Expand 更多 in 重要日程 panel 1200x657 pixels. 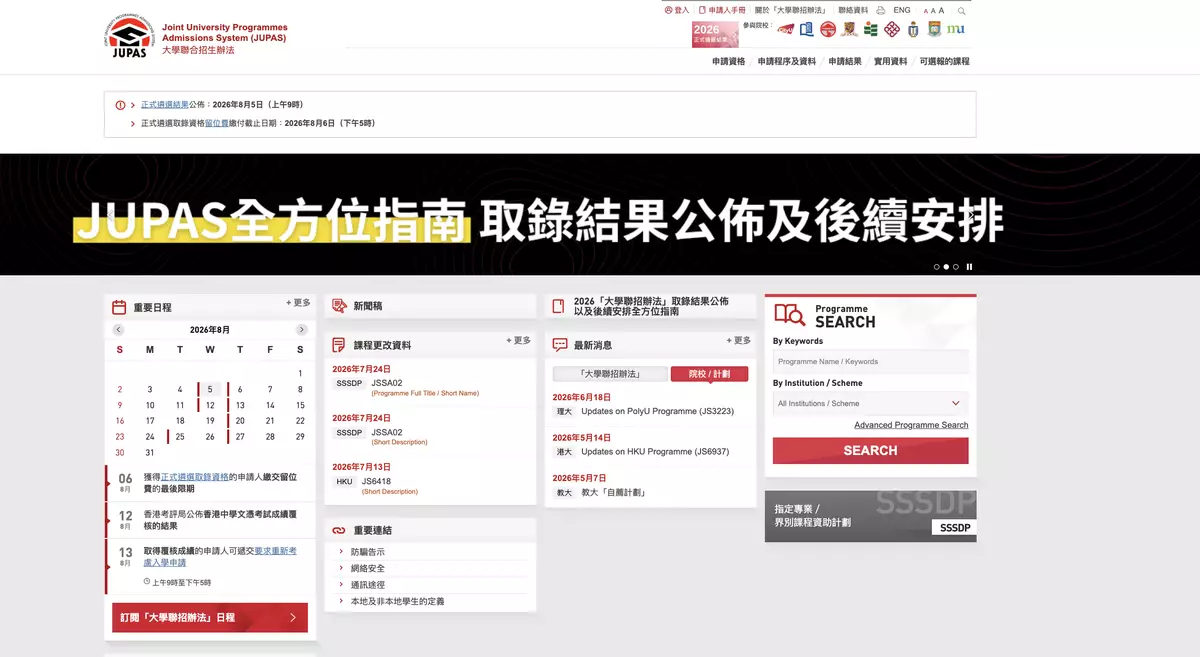click(x=298, y=303)
